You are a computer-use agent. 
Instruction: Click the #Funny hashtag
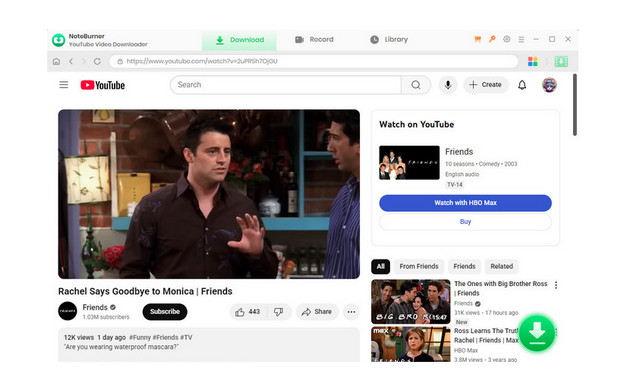click(140, 337)
